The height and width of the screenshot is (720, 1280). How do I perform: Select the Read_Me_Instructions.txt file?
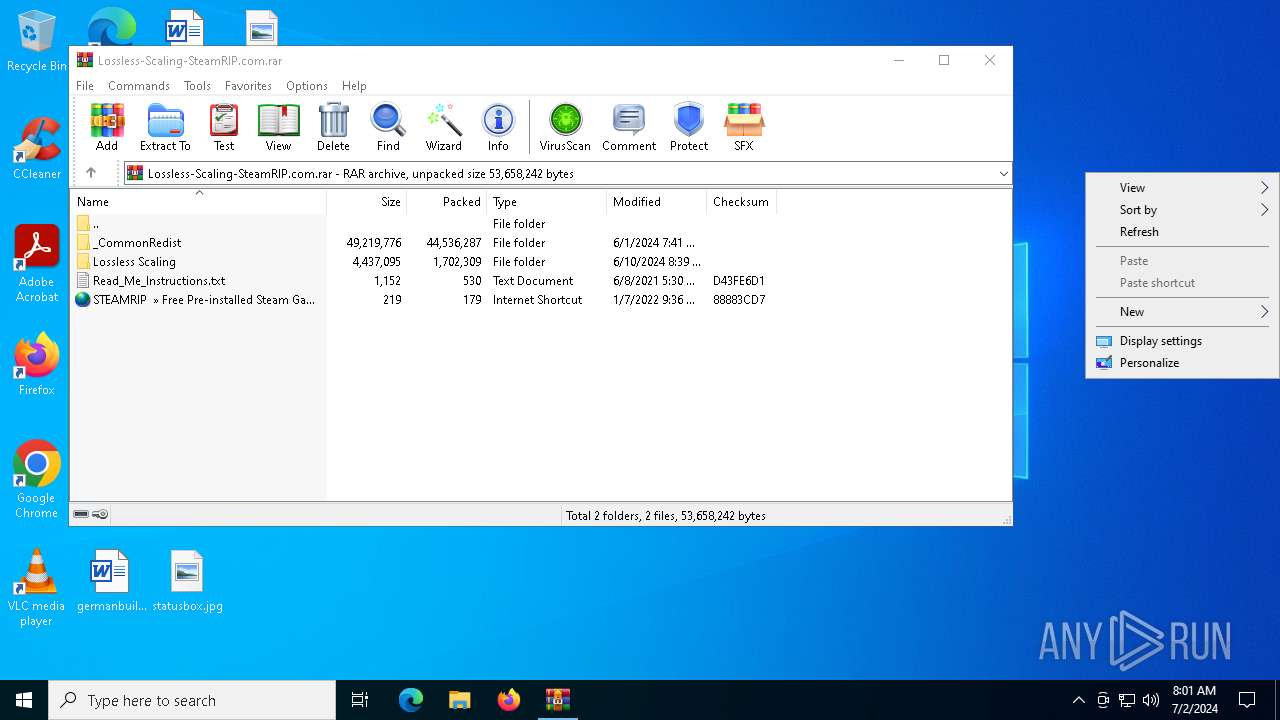coord(424,280)
